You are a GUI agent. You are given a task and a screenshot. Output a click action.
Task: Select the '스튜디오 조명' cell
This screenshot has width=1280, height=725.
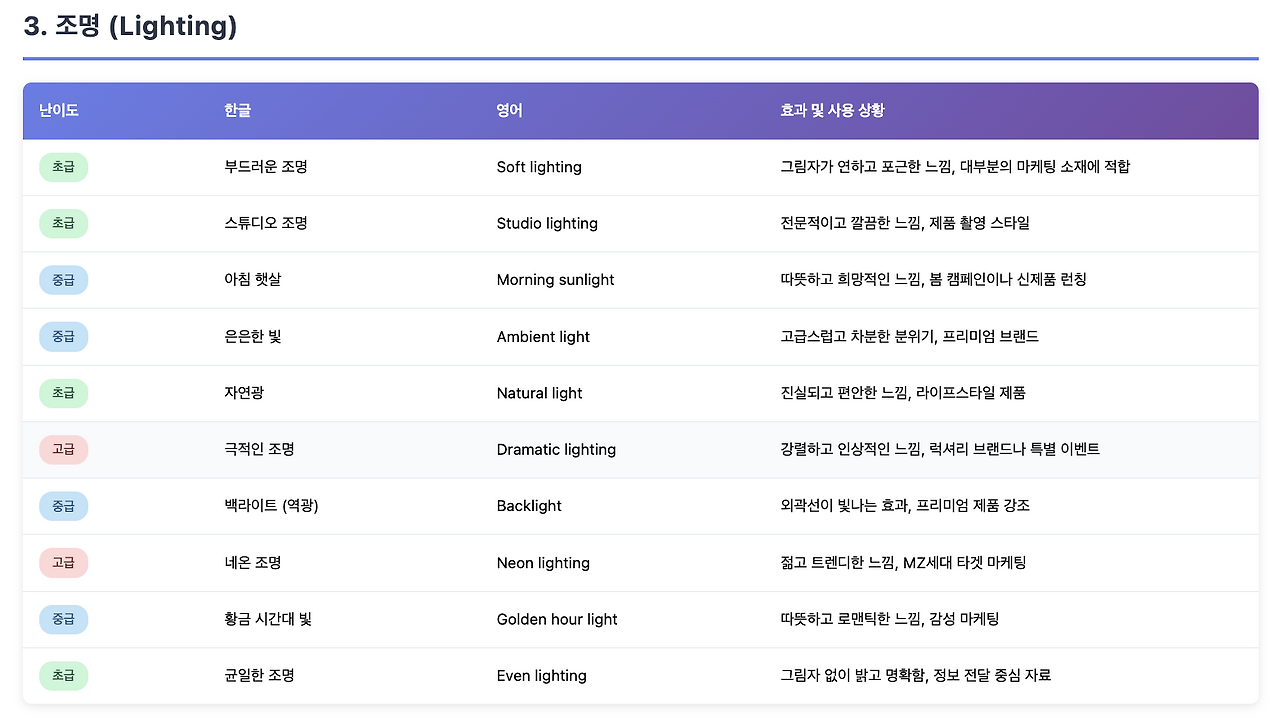[266, 223]
